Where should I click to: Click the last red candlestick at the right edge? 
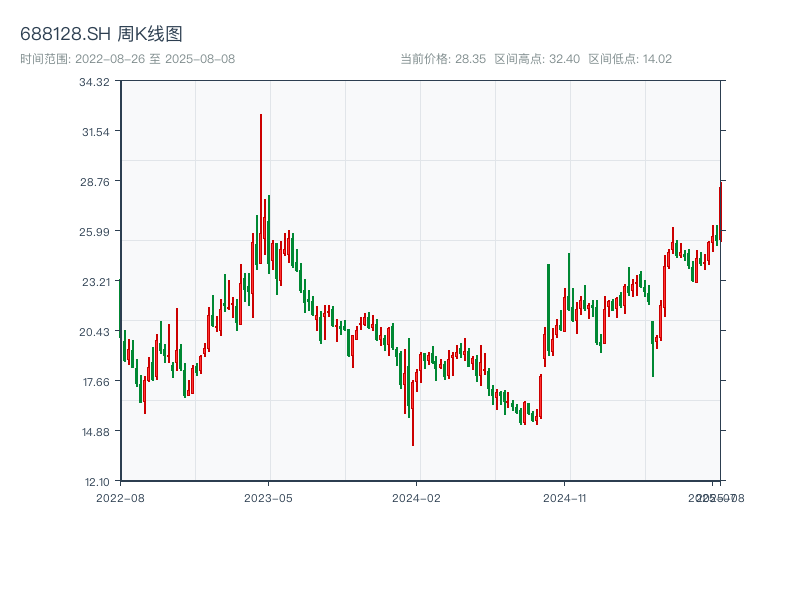tap(720, 212)
